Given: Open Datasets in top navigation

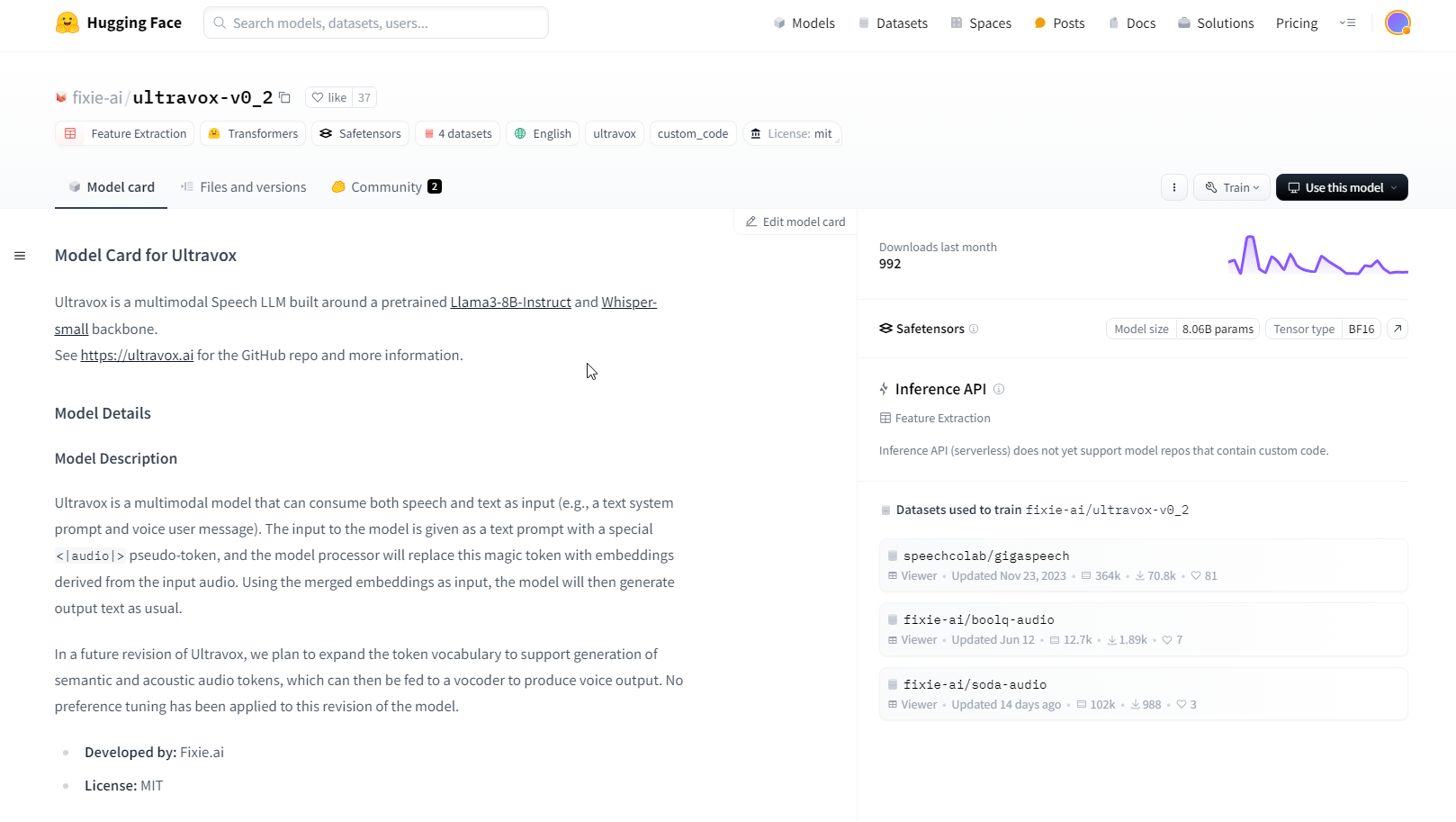Looking at the screenshot, I should pos(893,23).
